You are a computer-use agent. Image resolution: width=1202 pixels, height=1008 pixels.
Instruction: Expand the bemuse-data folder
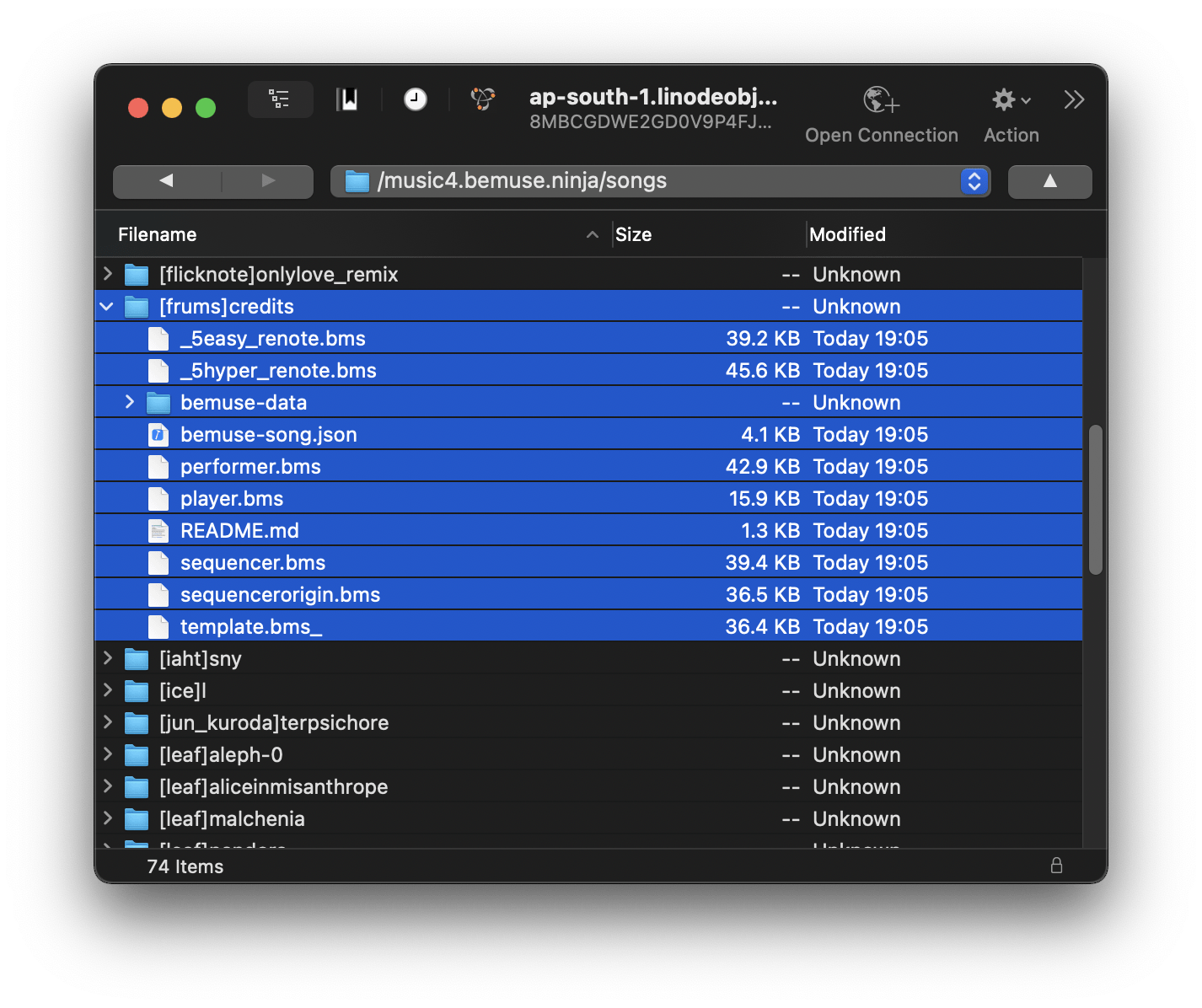(131, 402)
